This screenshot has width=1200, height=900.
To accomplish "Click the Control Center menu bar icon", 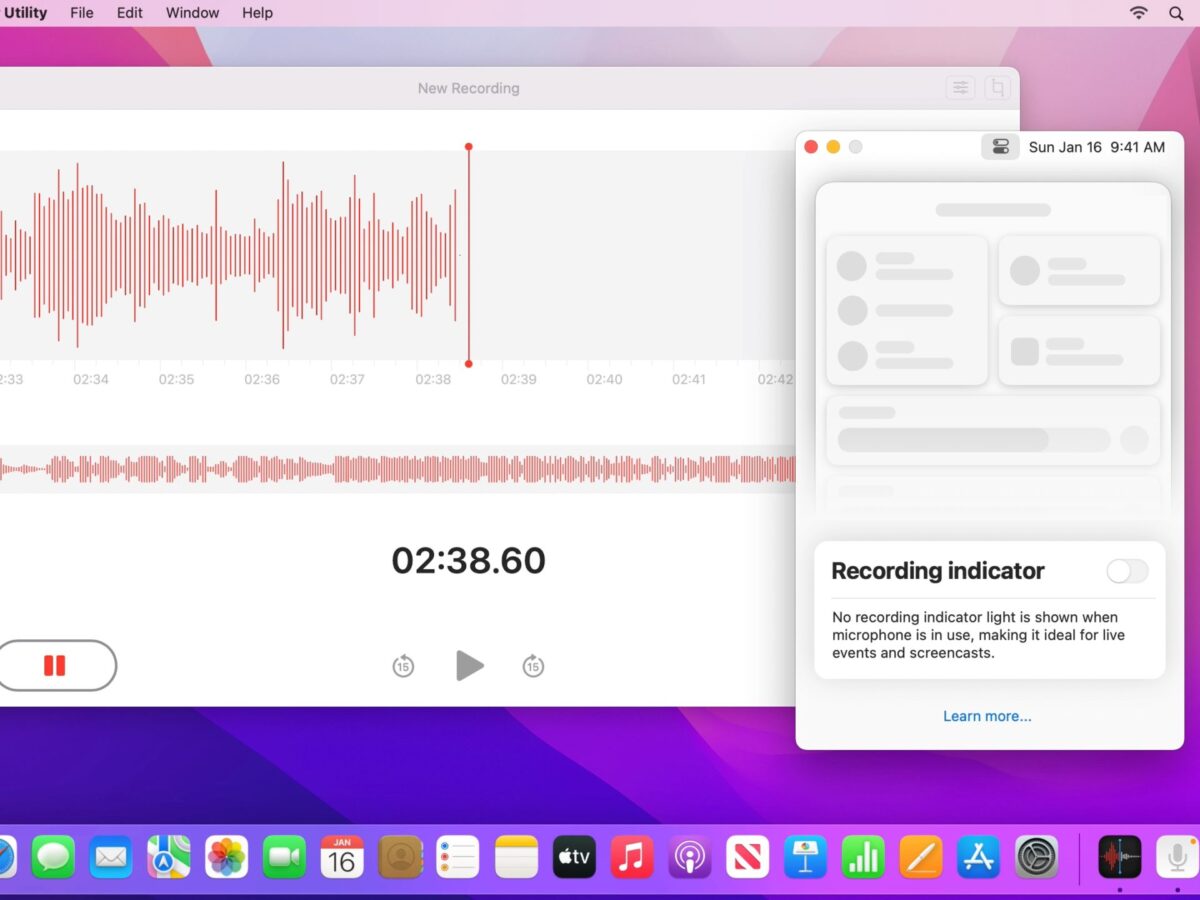I will [1000, 147].
